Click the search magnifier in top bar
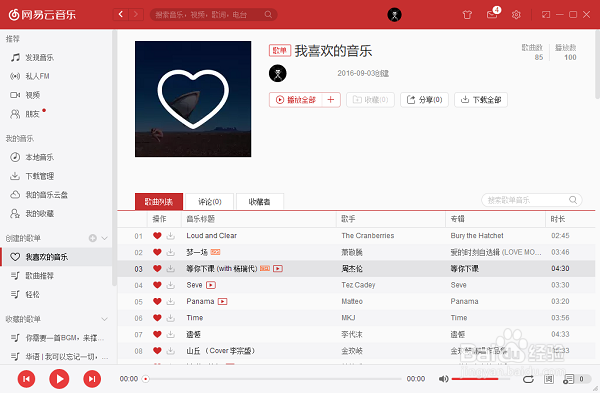The height and width of the screenshot is (393, 600). [268, 15]
